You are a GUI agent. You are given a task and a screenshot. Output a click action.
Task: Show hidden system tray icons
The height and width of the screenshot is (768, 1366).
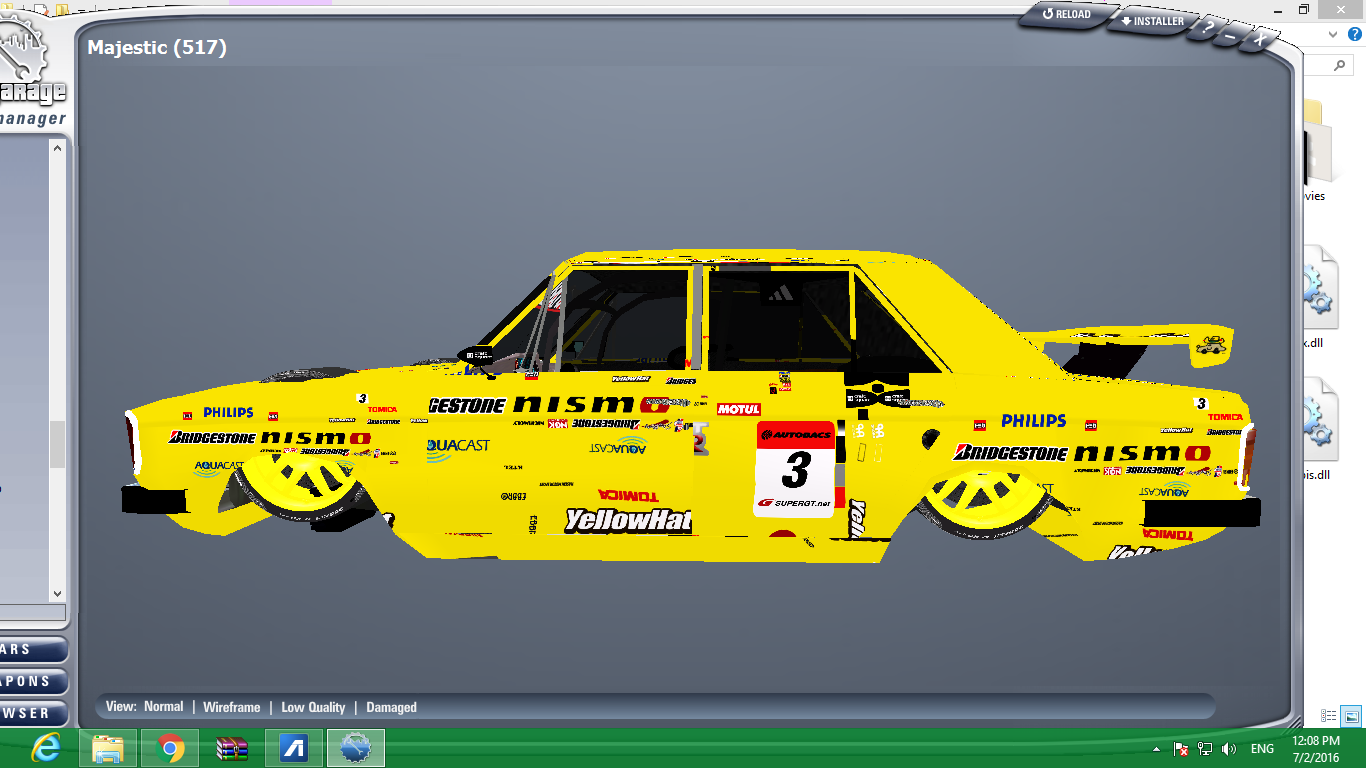pyautogui.click(x=1157, y=749)
